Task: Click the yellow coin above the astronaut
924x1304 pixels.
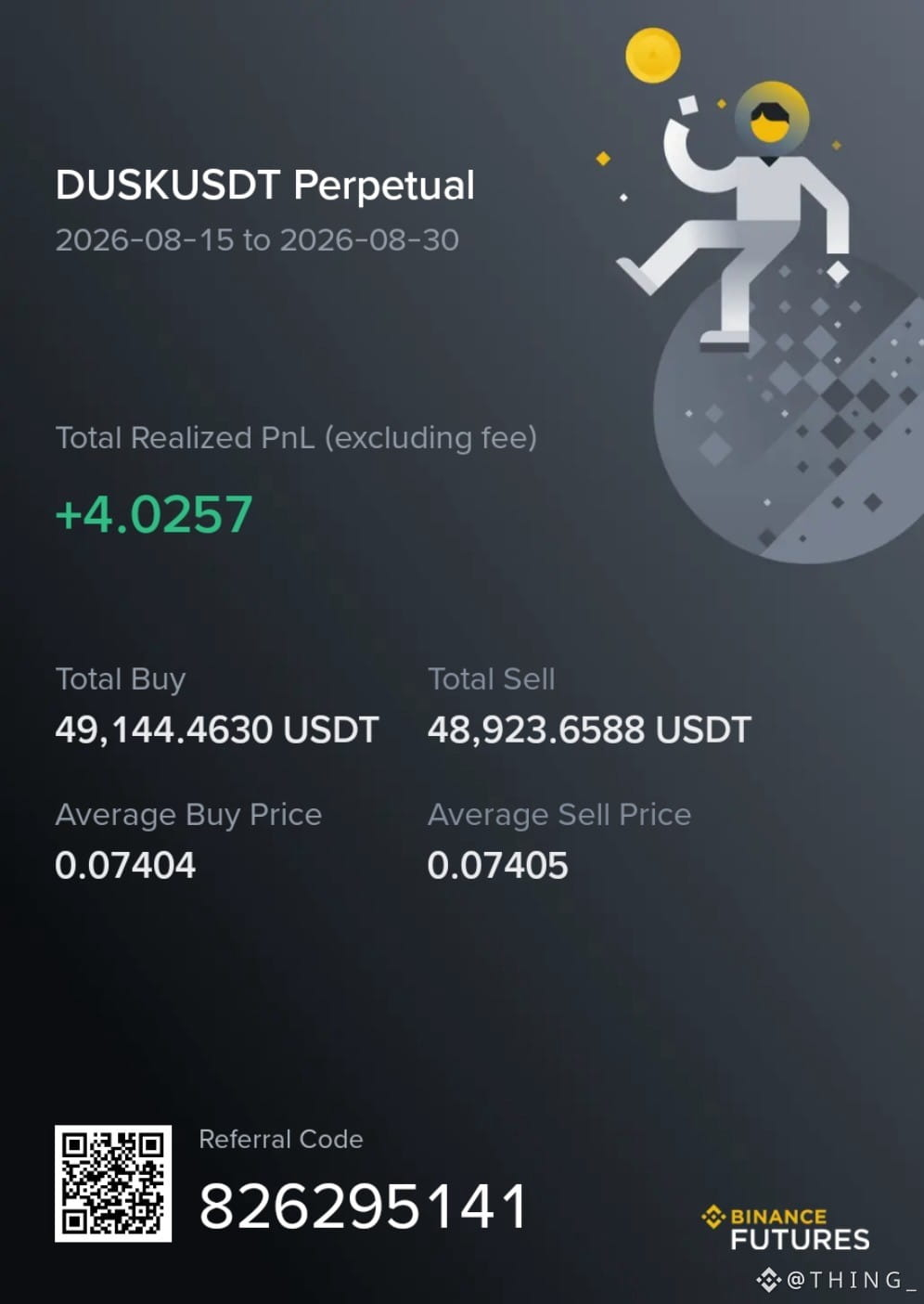Action: click(x=653, y=55)
